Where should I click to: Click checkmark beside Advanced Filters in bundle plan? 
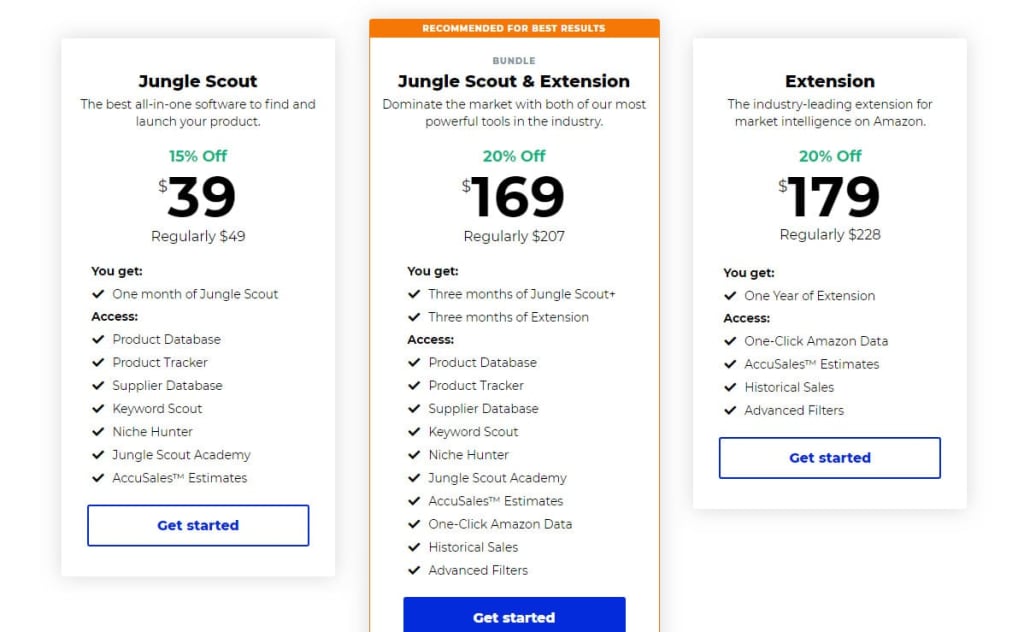coord(414,570)
